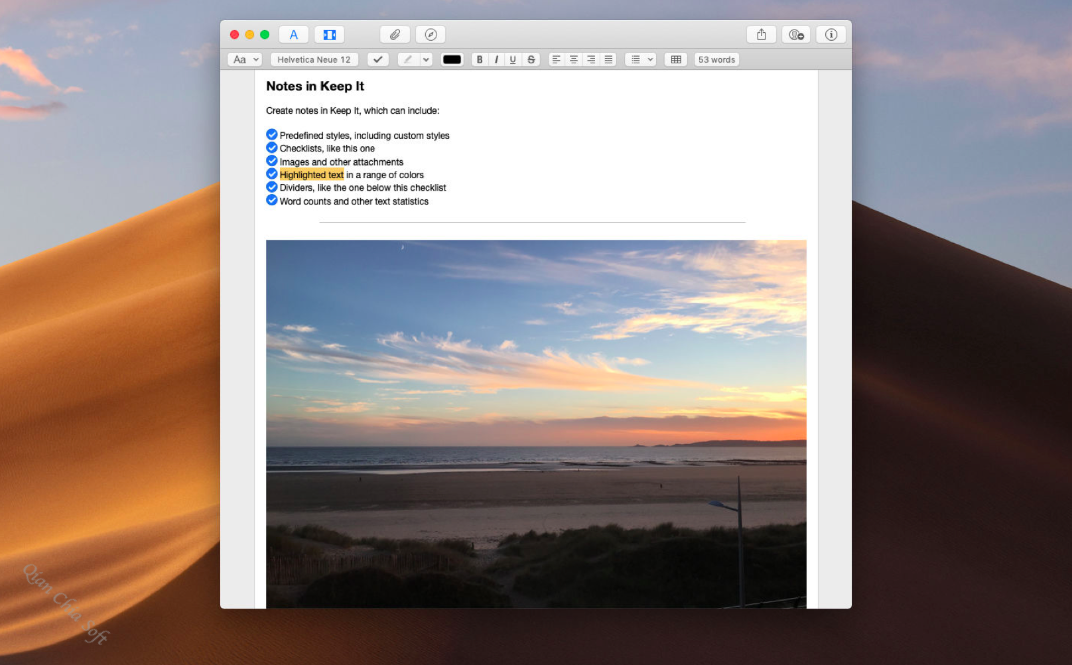Minimize the window with yellow button

[250, 35]
